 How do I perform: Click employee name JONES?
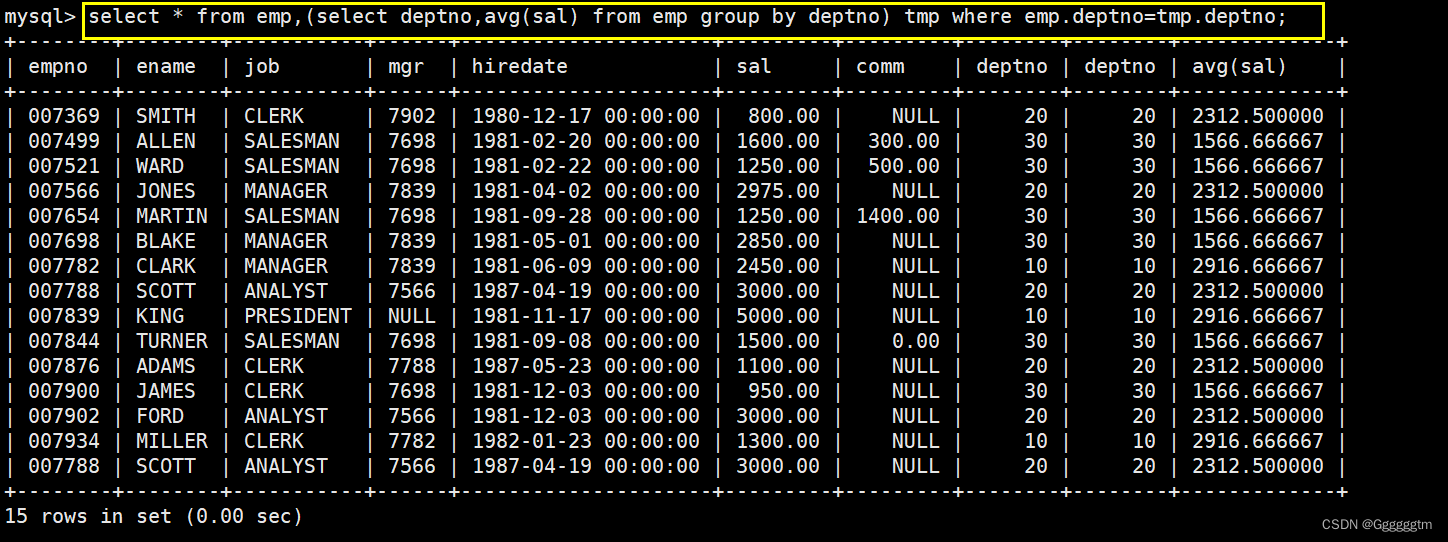pyautogui.click(x=166, y=191)
